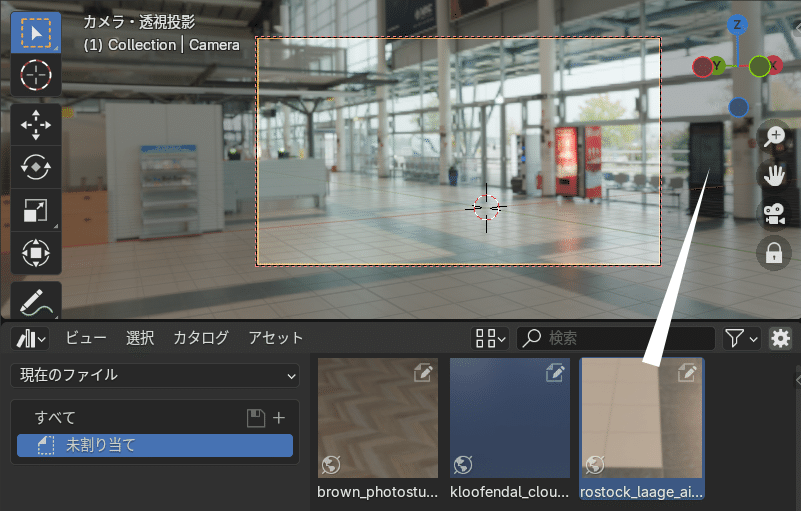
Task: Open the 現在のファイル library dropdown
Action: (155, 376)
